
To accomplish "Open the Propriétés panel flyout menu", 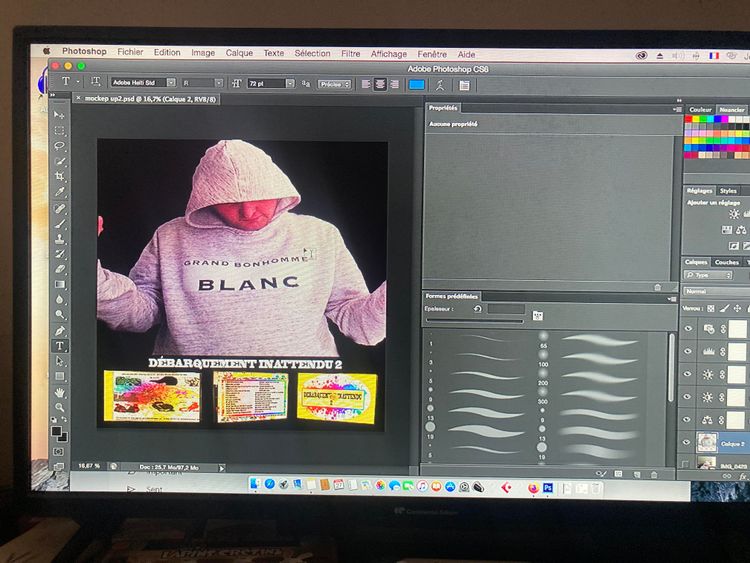I will pos(677,110).
